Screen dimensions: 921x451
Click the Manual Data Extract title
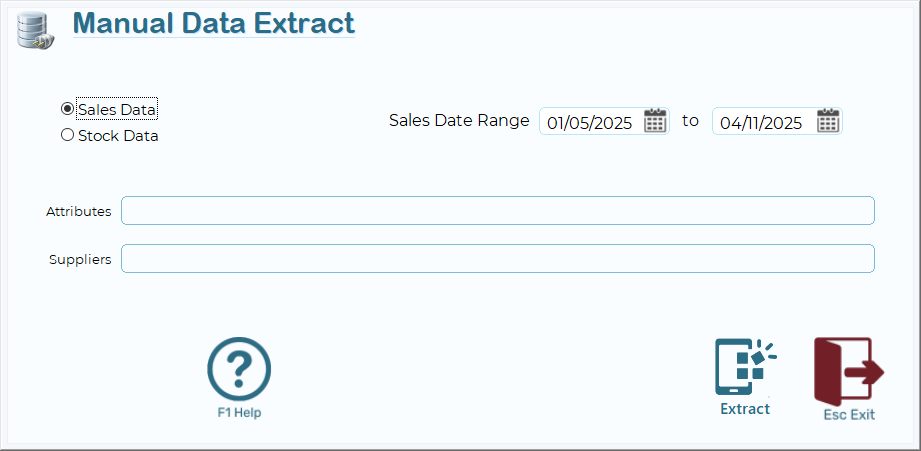[x=214, y=23]
